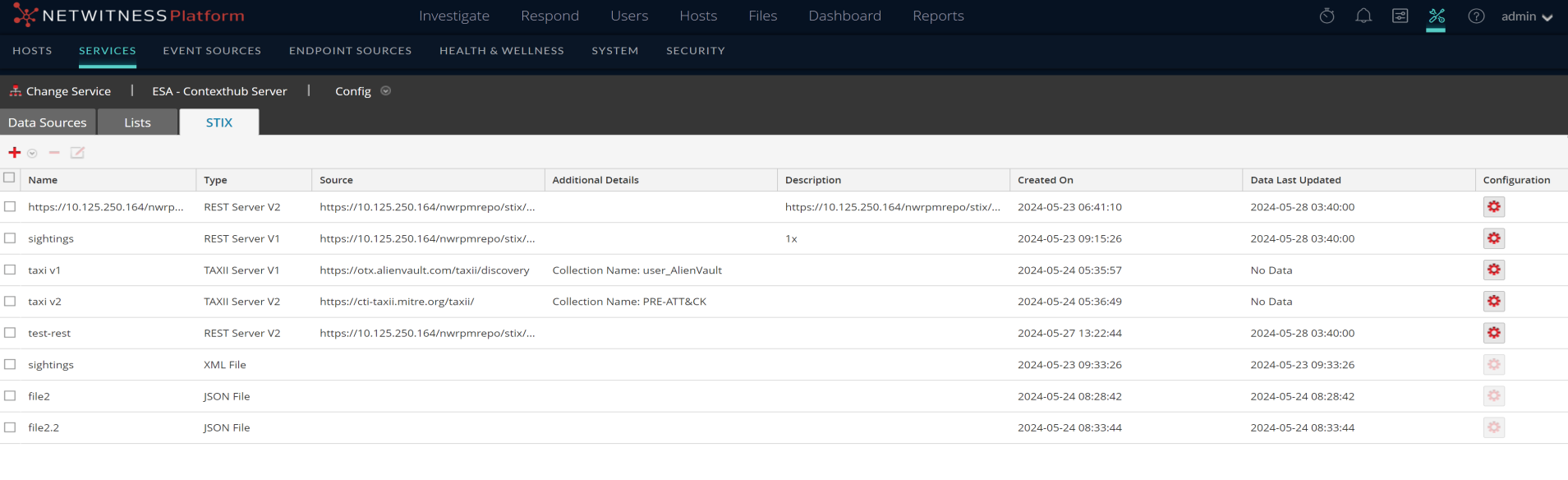Expand the add button dropdown arrow
Screen dimensions: 1568x480
coord(32,154)
